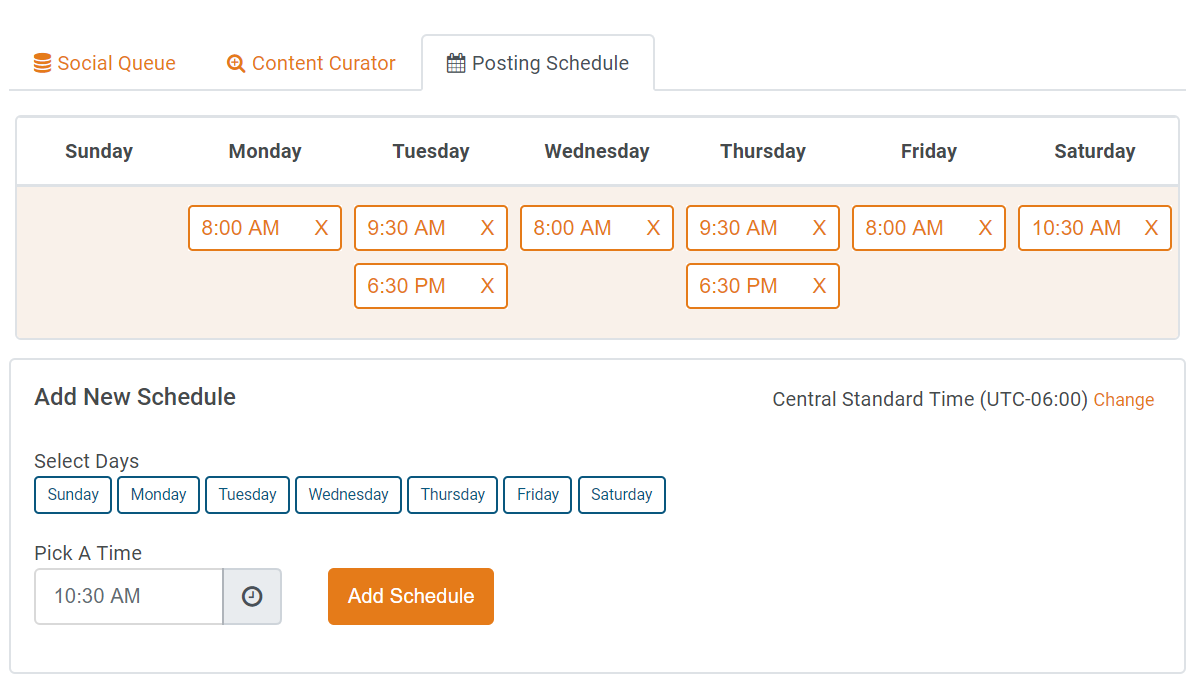This screenshot has width=1191, height=683.
Task: Remove Friday 8:00 AM slot X
Action: pyautogui.click(x=985, y=228)
